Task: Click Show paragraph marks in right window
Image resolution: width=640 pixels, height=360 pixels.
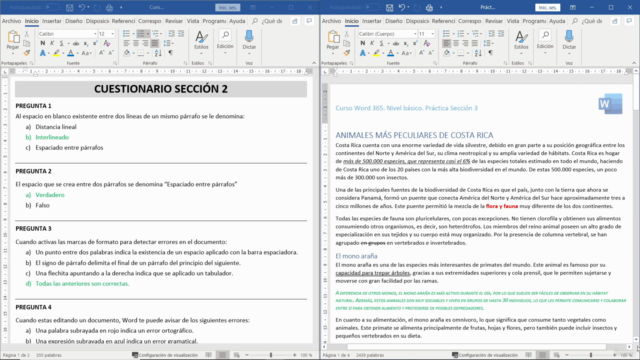Action: [x=491, y=53]
